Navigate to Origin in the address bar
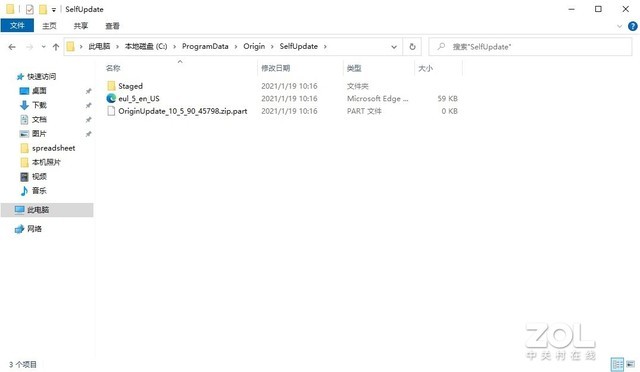The width and height of the screenshot is (640, 372). pyautogui.click(x=254, y=47)
